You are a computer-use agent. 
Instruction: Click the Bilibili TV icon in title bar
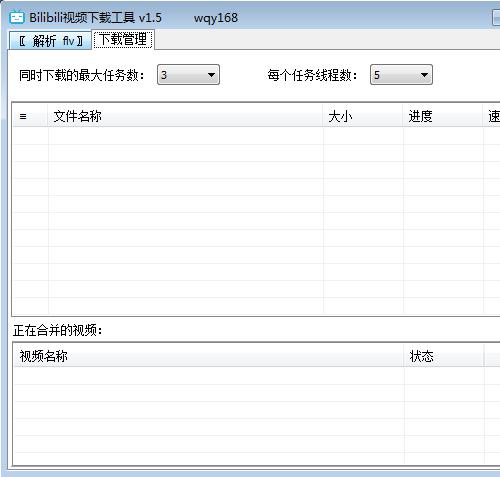[17, 17]
